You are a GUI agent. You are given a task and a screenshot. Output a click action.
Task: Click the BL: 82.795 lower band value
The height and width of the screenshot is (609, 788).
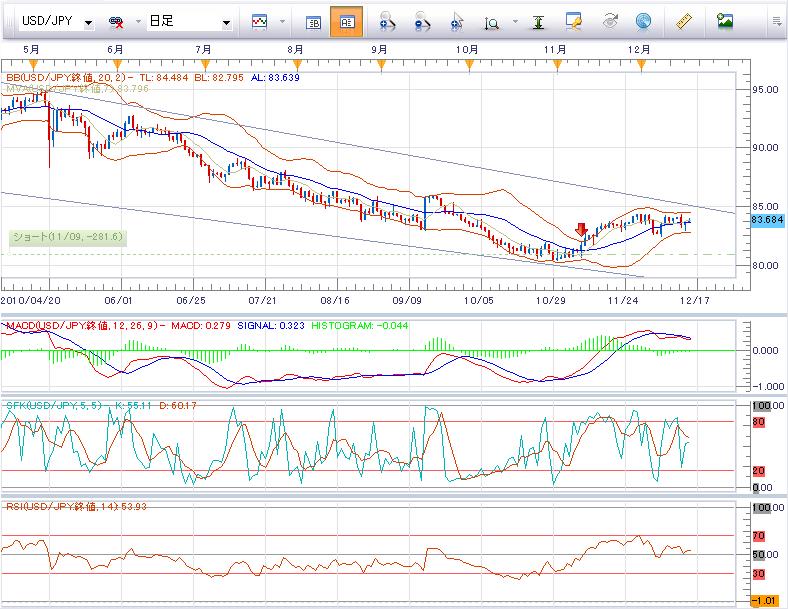click(219, 77)
